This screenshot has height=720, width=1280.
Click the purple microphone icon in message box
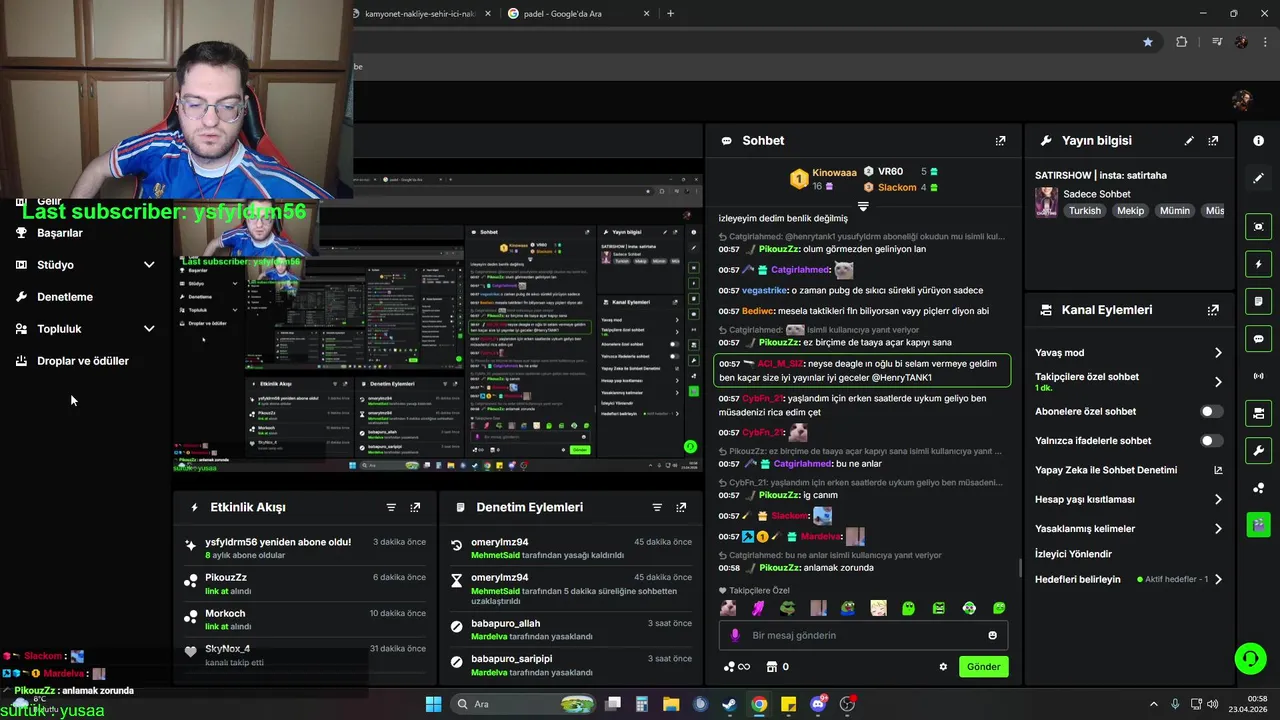[735, 635]
